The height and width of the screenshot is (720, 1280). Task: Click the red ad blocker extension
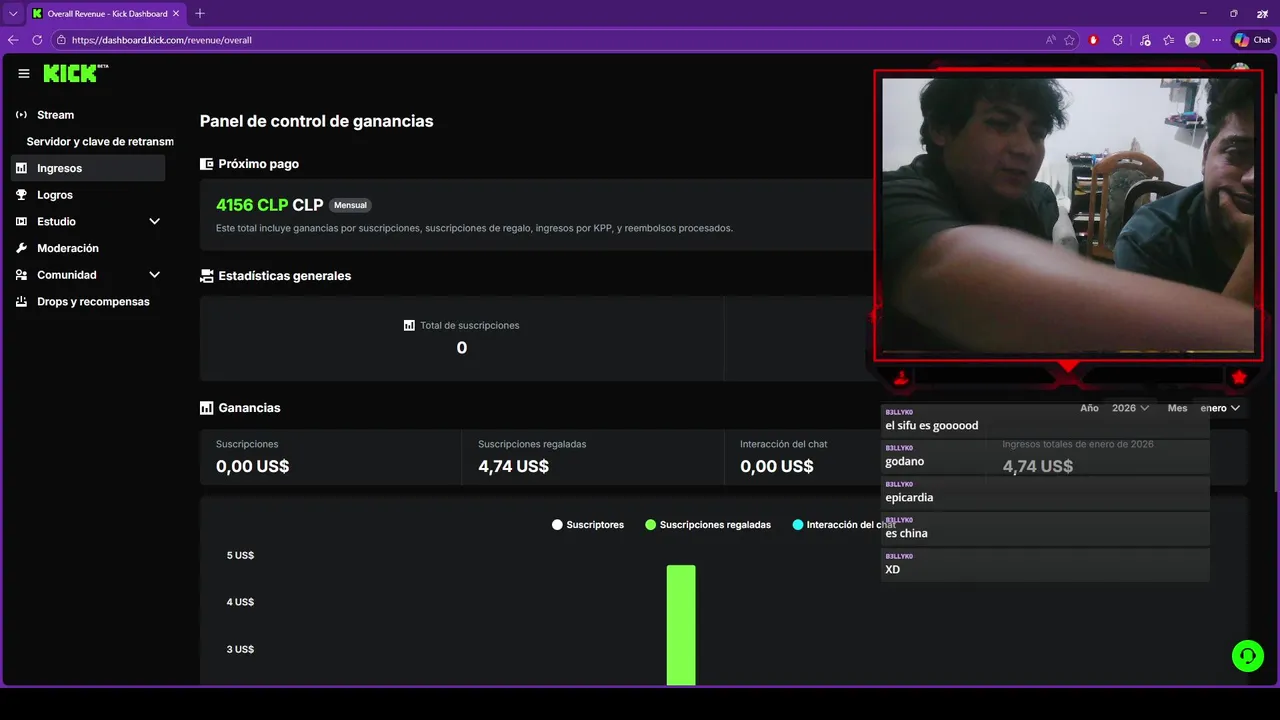(x=1094, y=40)
